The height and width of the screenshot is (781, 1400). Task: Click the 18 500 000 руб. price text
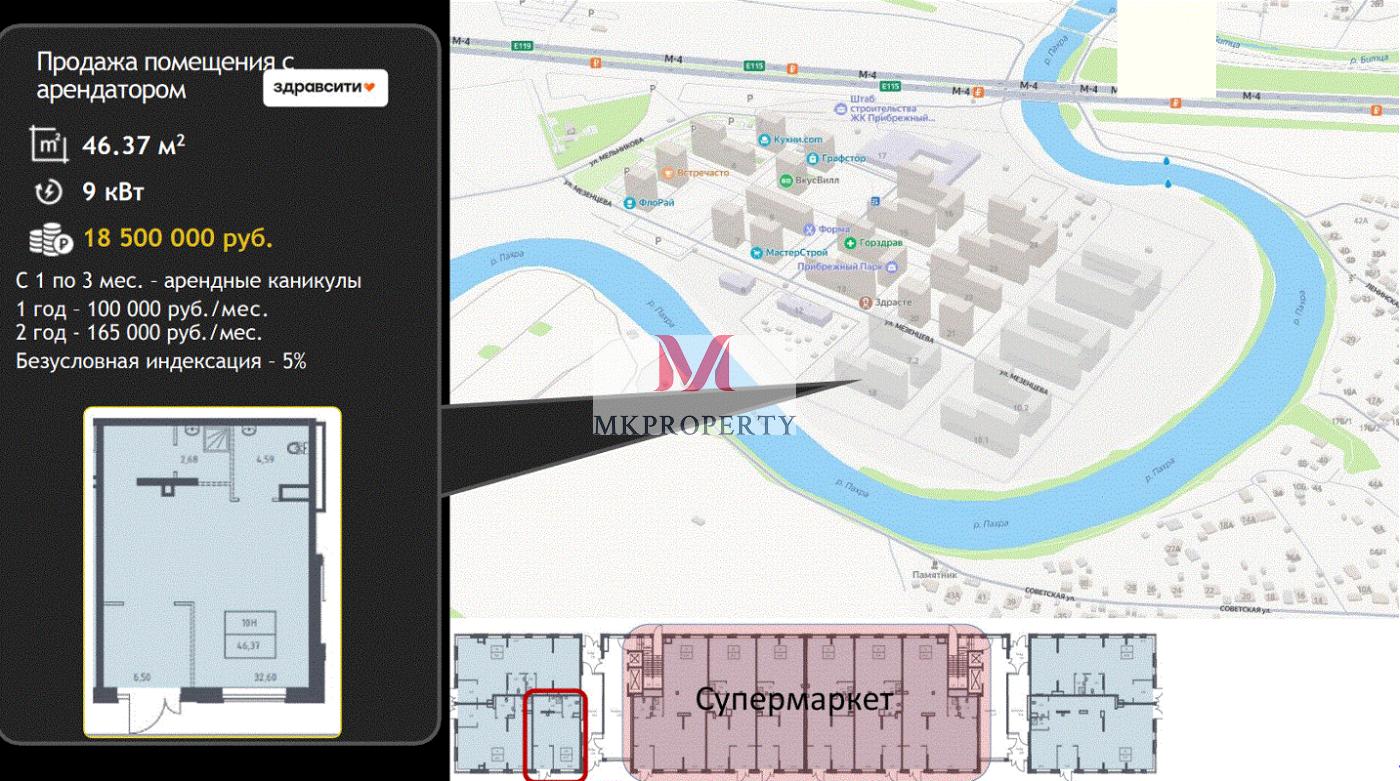tap(178, 239)
